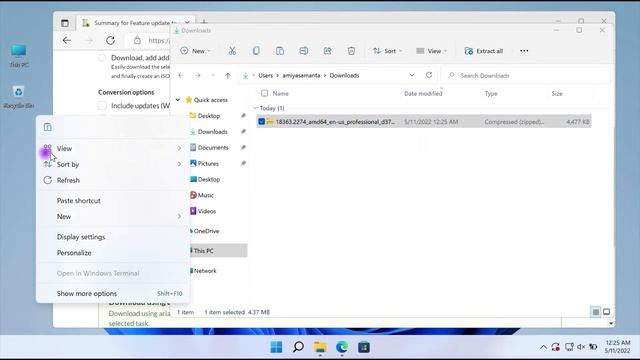Click Extract all button
Image resolution: width=640 pixels, height=360 pixels.
(x=484, y=51)
